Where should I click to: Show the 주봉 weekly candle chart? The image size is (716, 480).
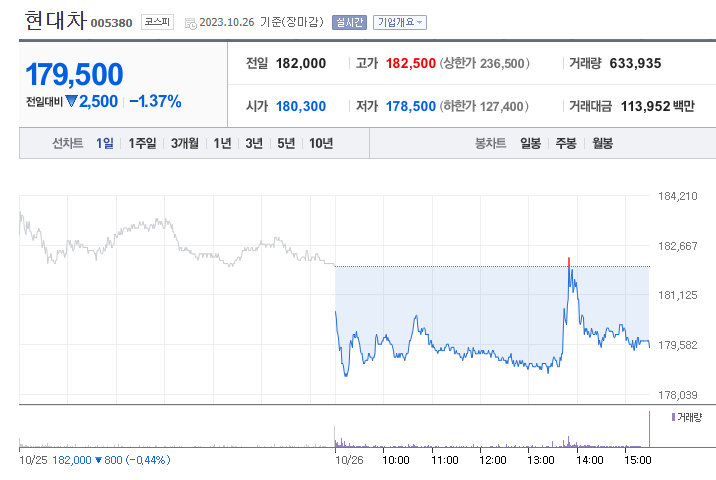pos(566,143)
